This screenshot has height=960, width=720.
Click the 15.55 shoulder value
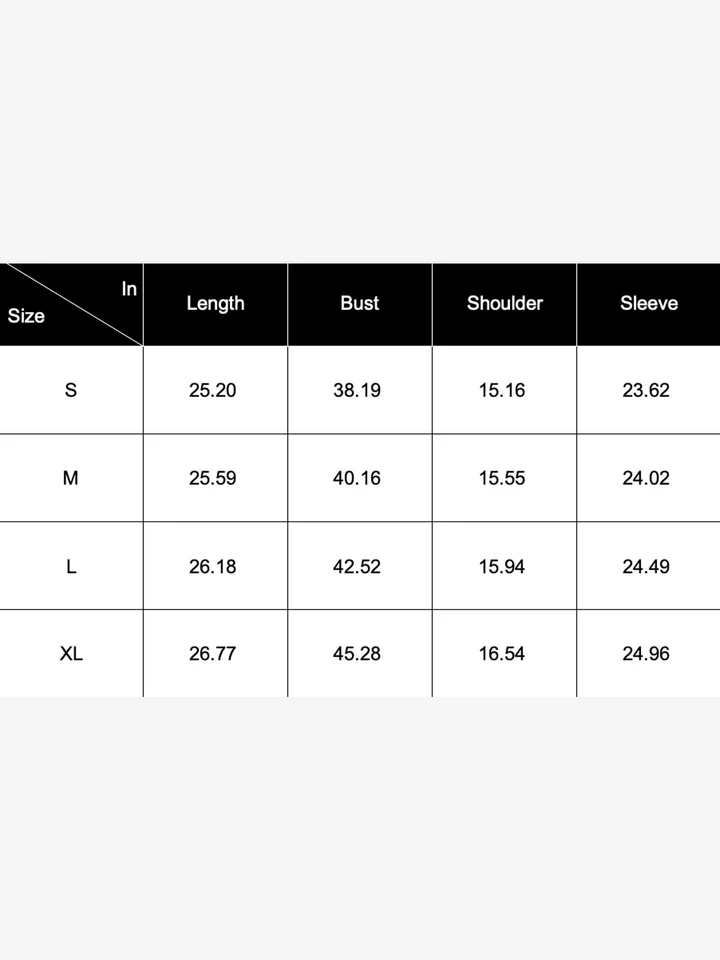coord(502,478)
